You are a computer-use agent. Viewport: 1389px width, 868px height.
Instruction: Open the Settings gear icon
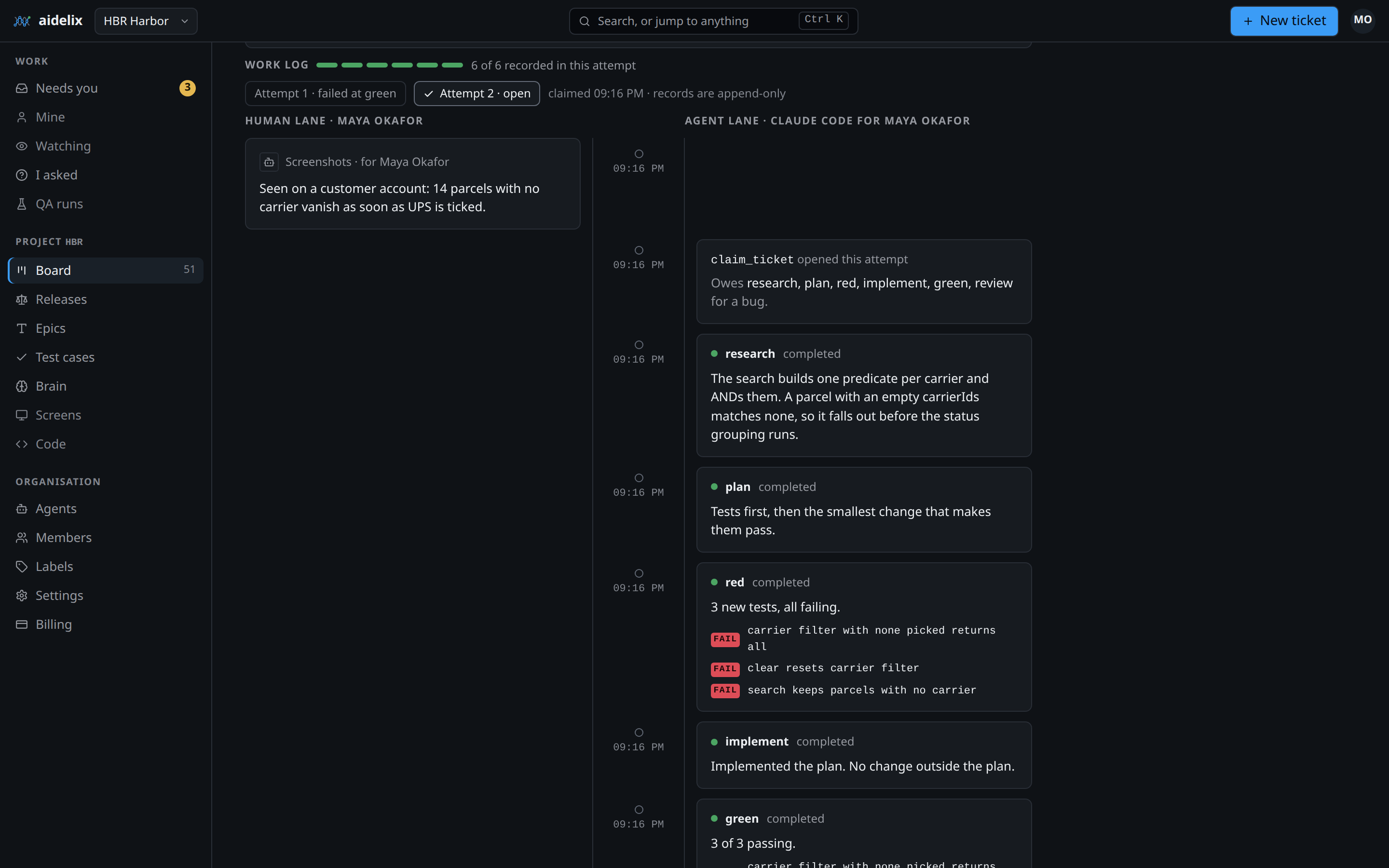point(22,596)
